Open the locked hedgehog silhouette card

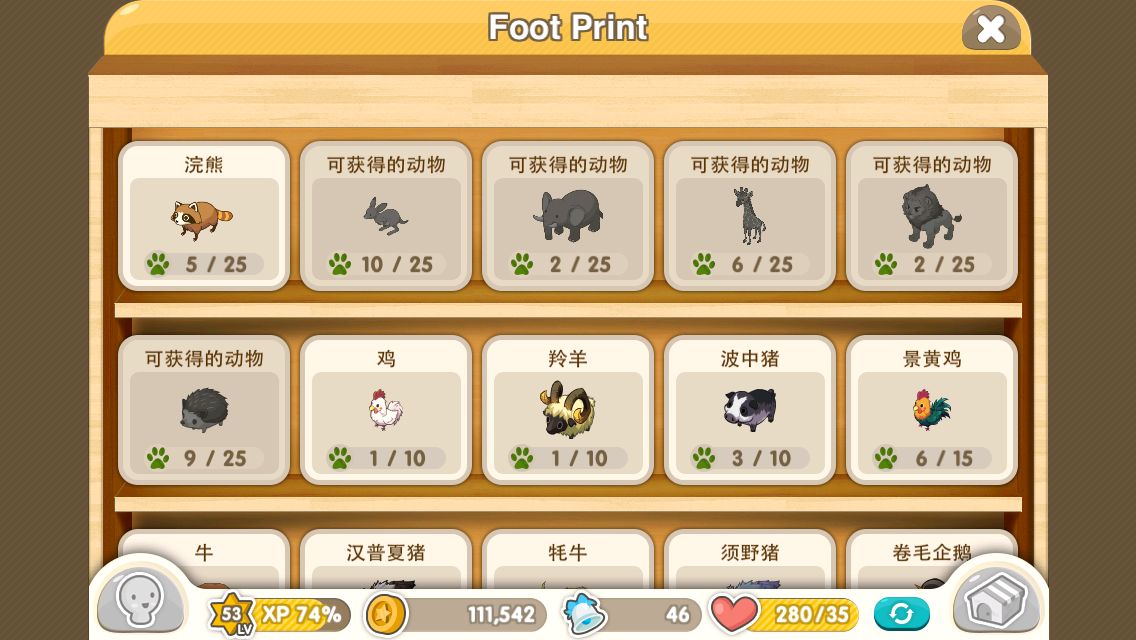pos(204,410)
